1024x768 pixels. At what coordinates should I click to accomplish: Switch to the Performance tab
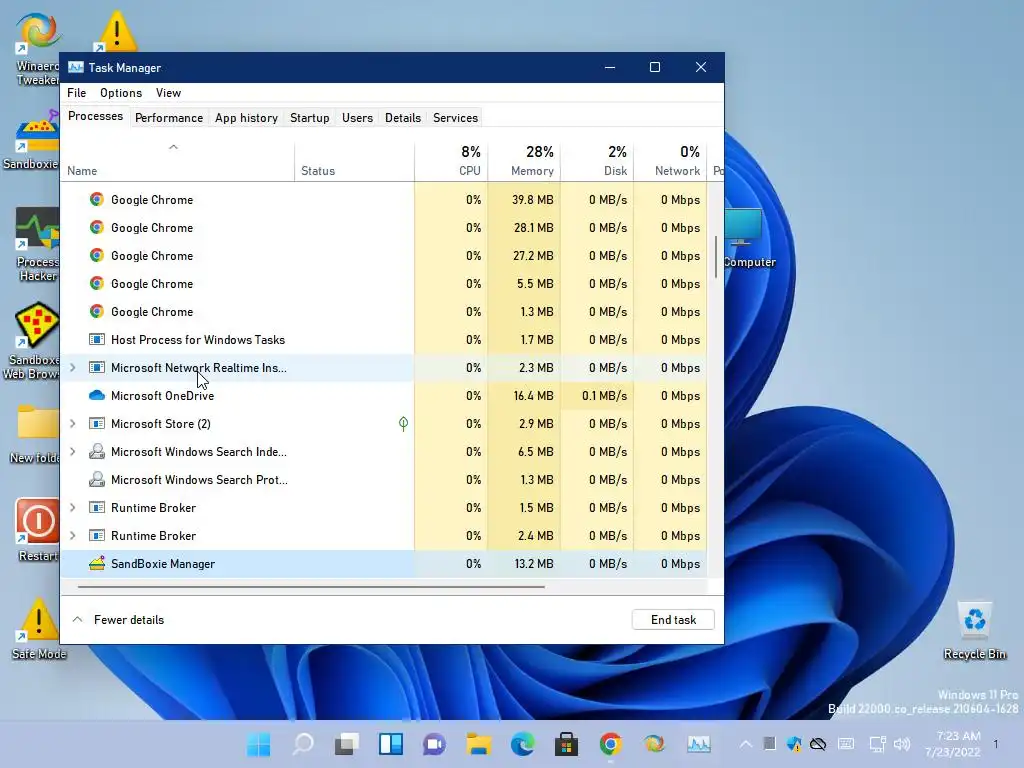(168, 118)
